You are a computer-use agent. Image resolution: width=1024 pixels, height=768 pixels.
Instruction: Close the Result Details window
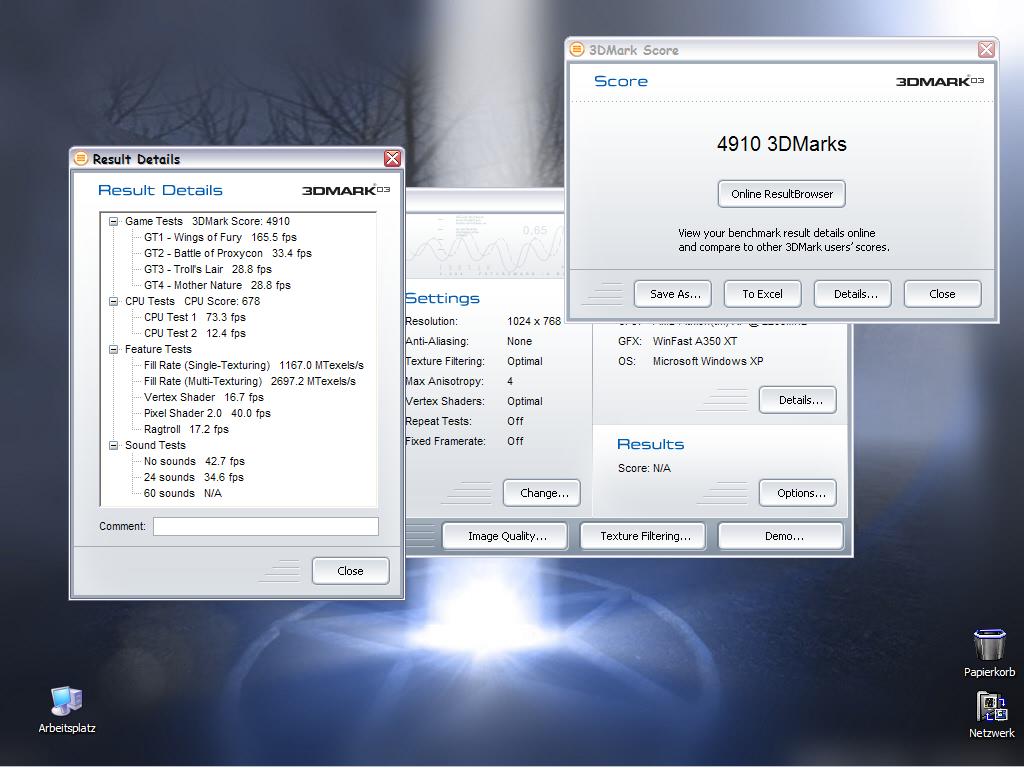(x=392, y=159)
